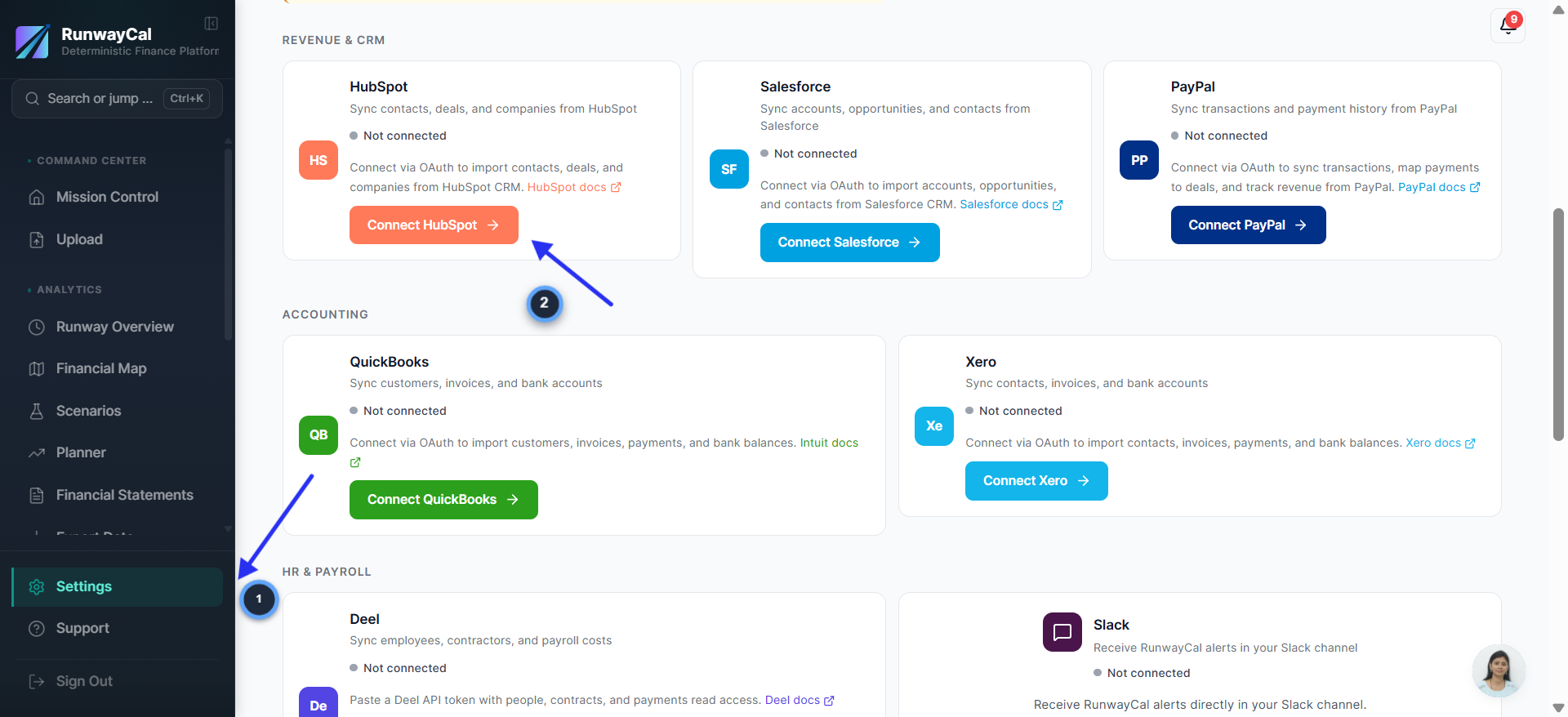Click scroll-up arrow of page scrollbar

click(1558, 10)
